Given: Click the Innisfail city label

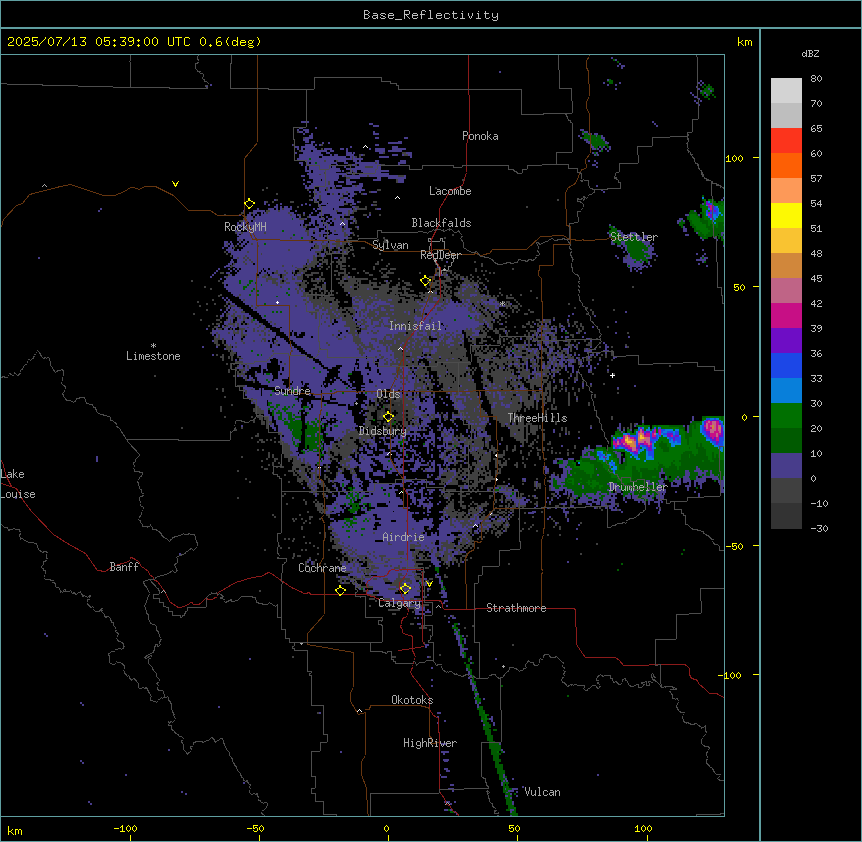Looking at the screenshot, I should click(415, 326).
